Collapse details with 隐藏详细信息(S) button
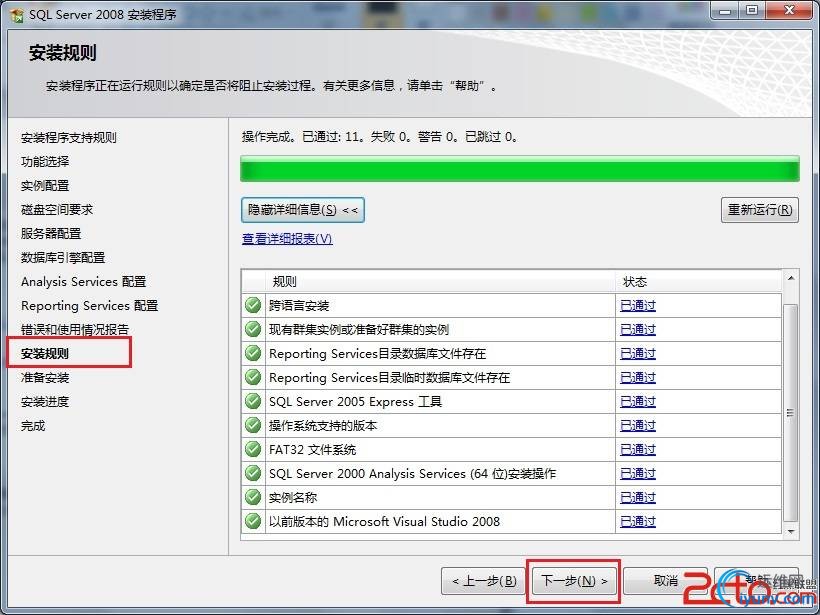 pyautogui.click(x=303, y=210)
